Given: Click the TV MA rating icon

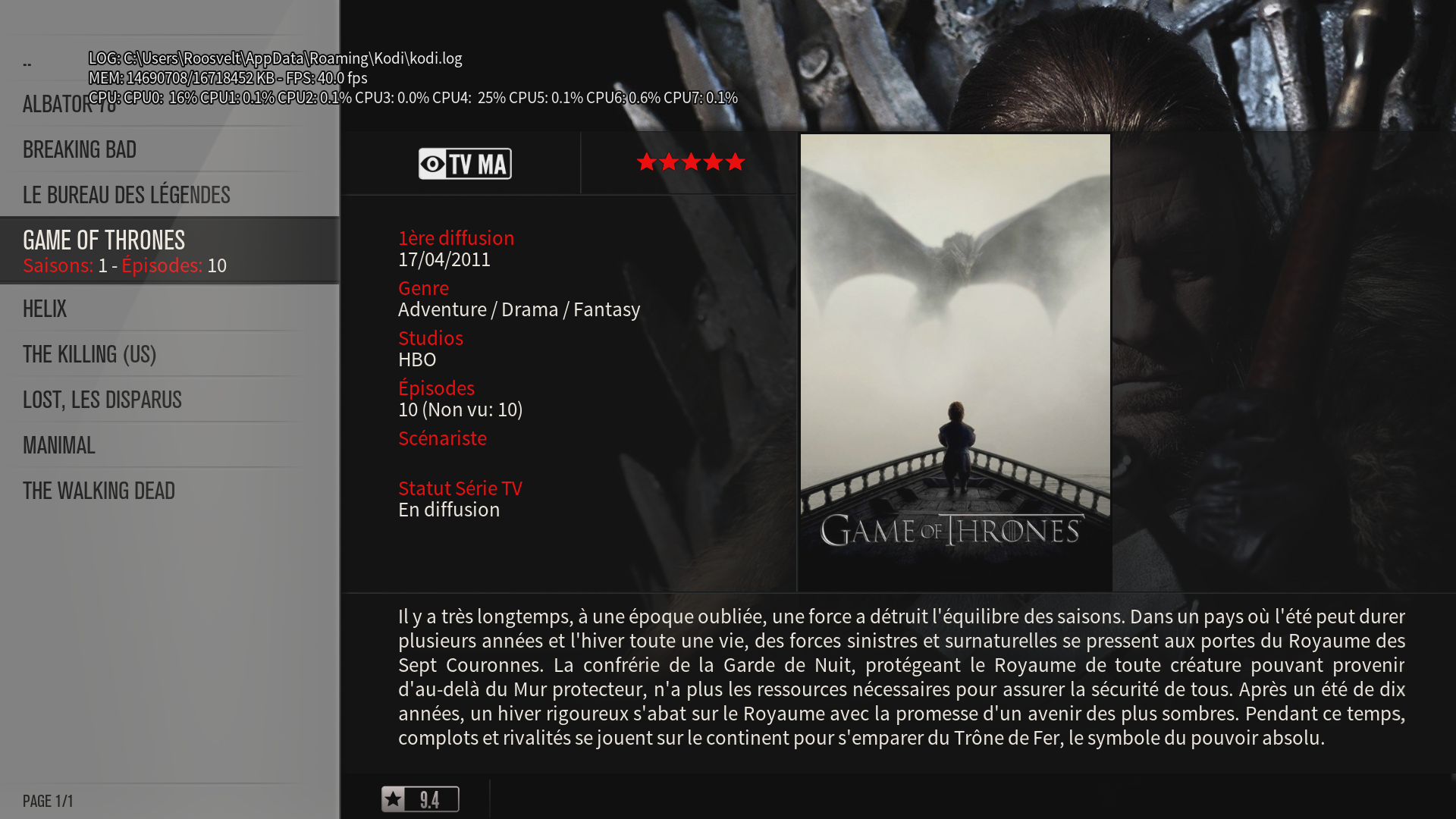Looking at the screenshot, I should click(x=465, y=164).
